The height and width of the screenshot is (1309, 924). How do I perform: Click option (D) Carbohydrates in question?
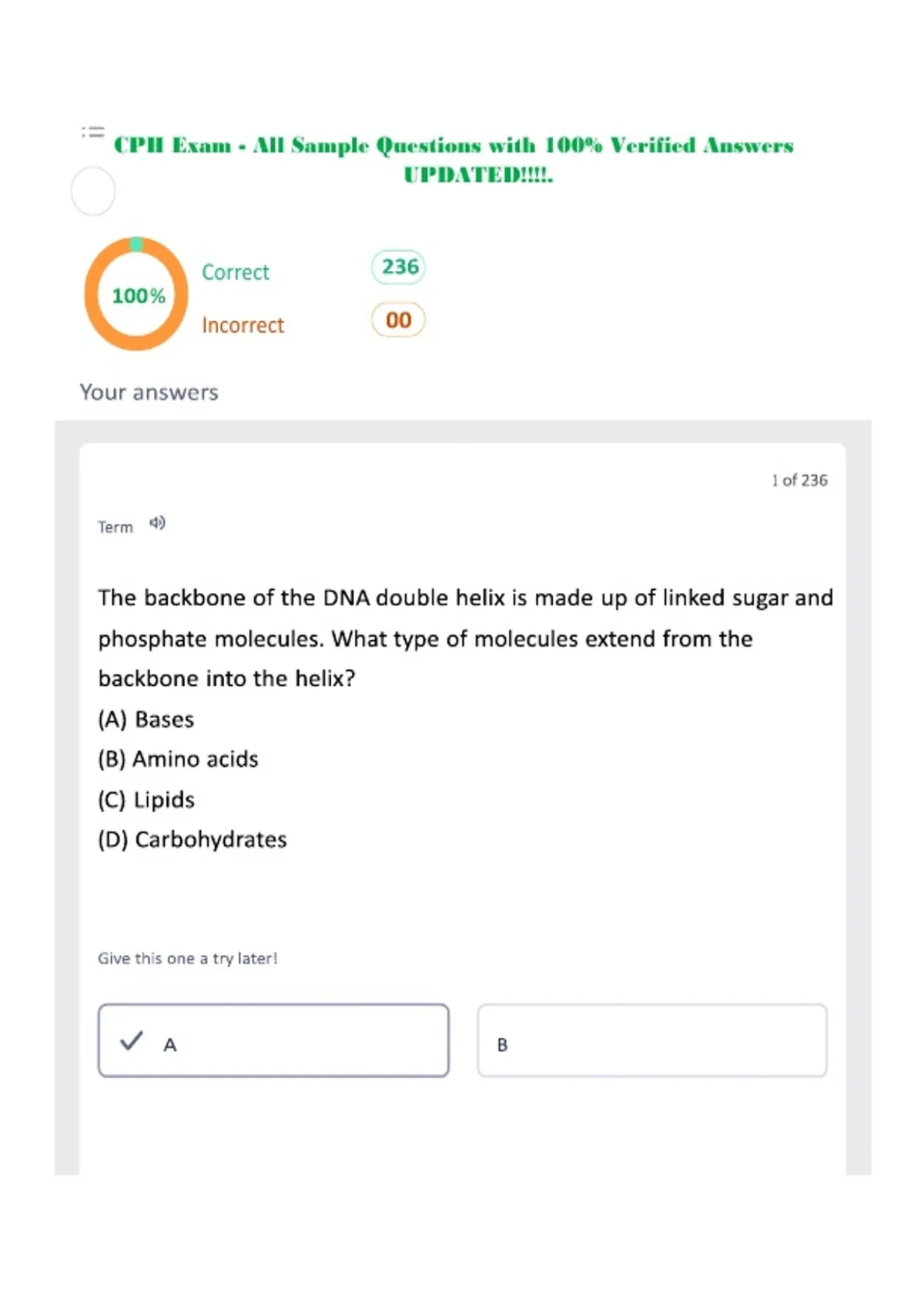pos(192,839)
